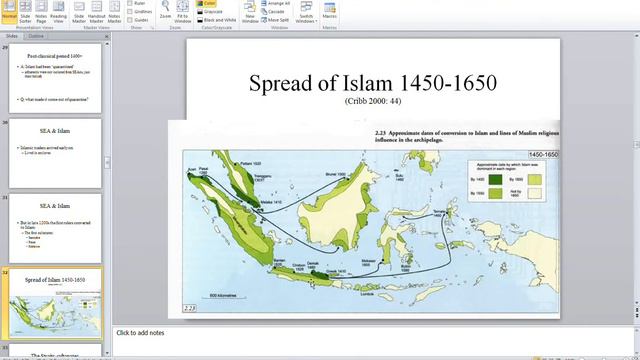
Task: Click Fit to Window
Action: pyautogui.click(x=182, y=11)
